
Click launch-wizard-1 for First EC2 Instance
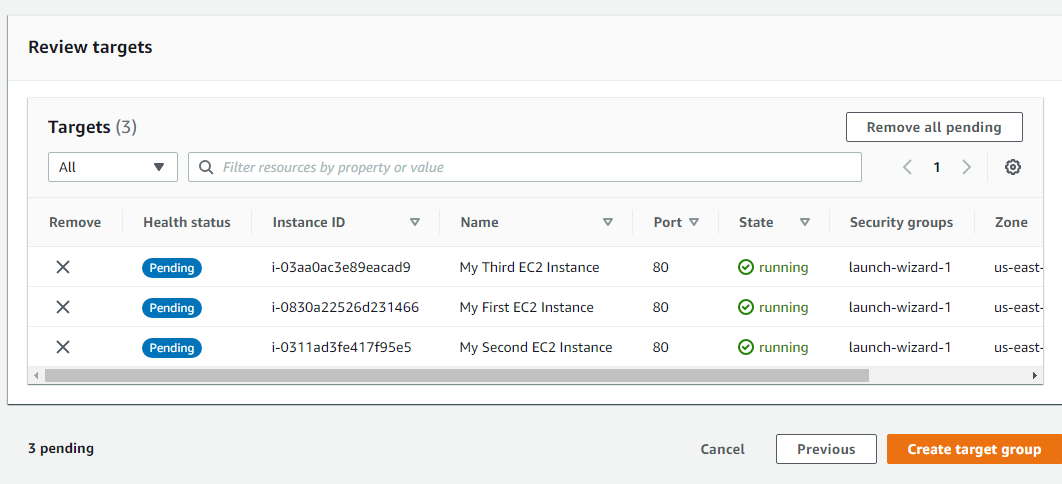pyautogui.click(x=900, y=307)
